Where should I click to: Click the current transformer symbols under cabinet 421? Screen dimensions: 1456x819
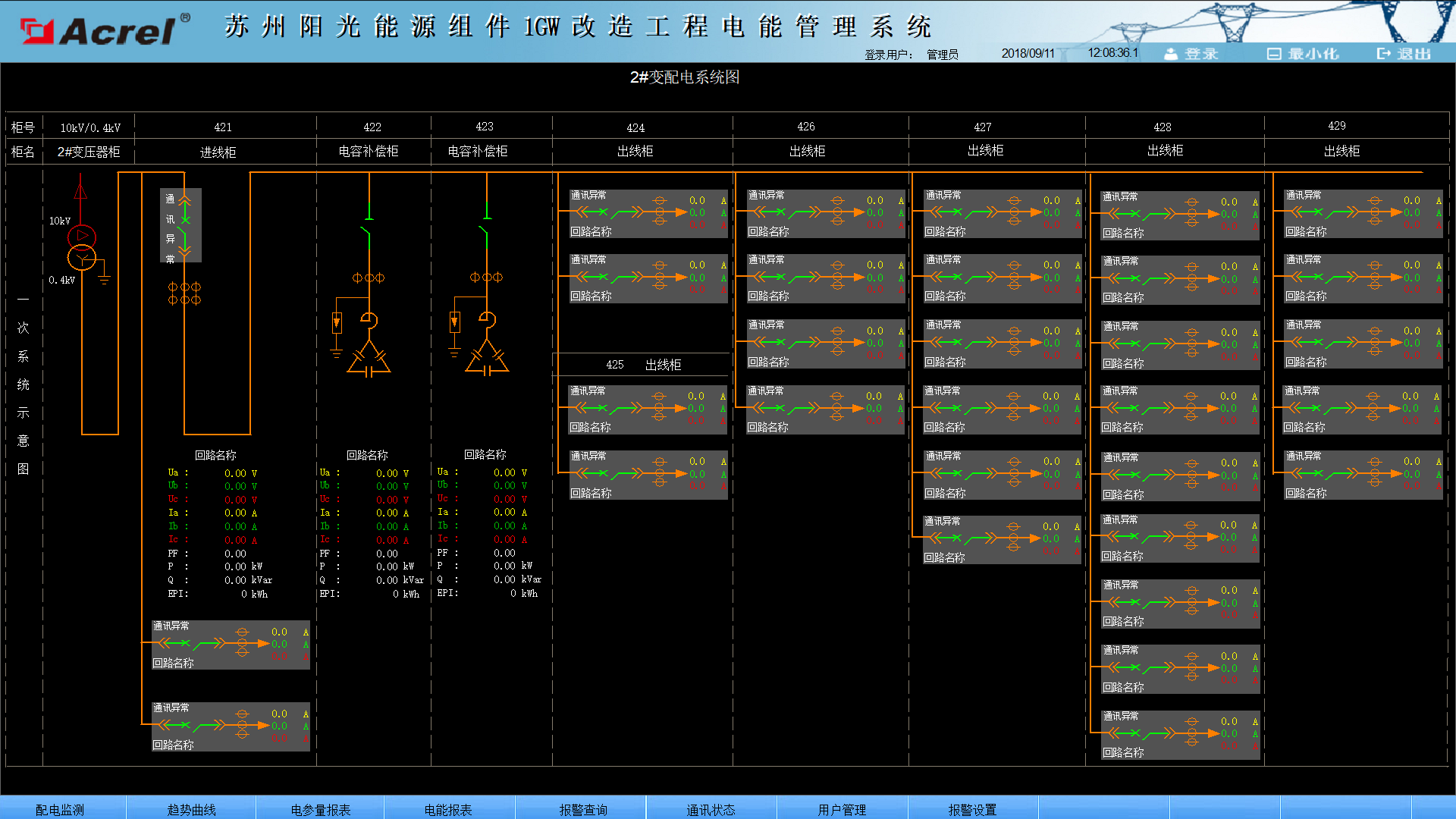(x=184, y=293)
